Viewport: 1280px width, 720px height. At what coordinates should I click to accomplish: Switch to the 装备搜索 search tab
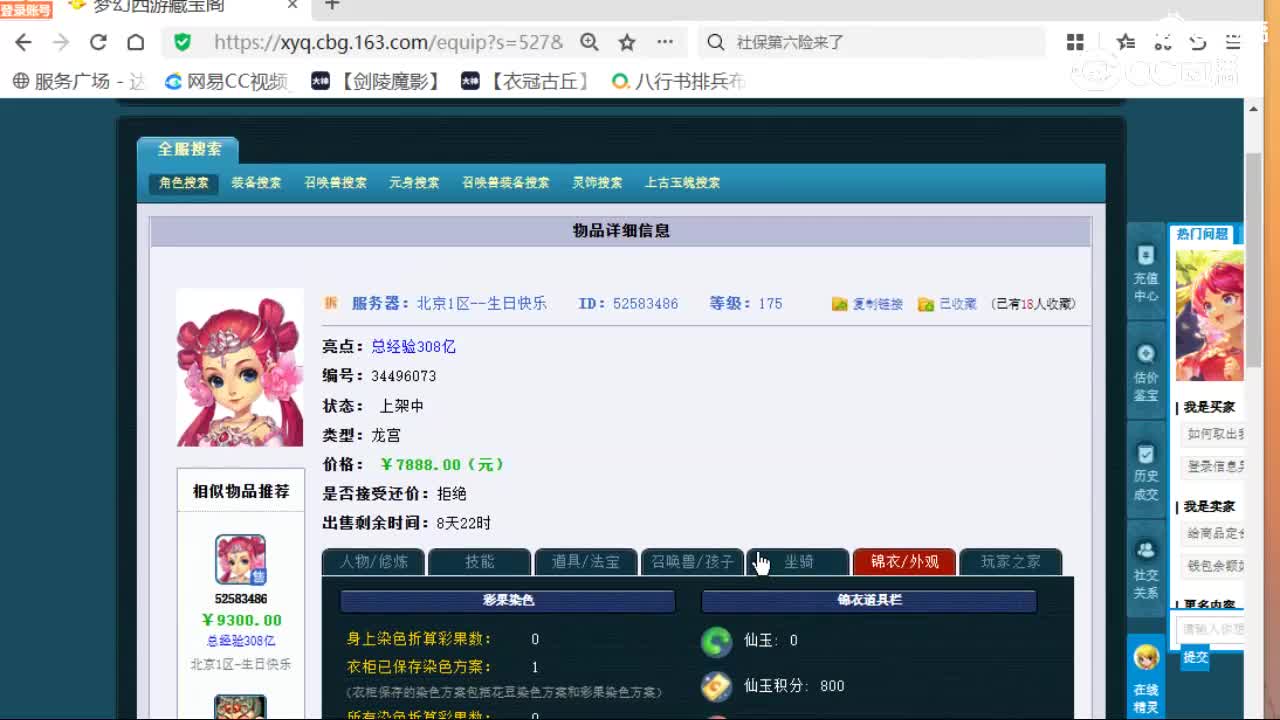tap(254, 182)
